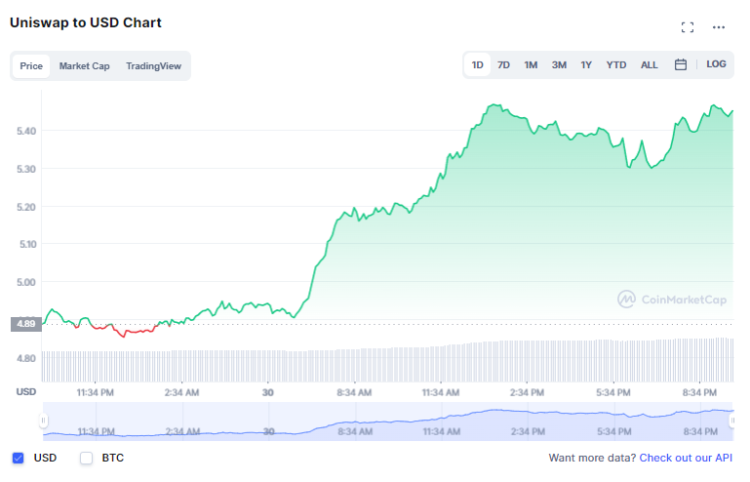Select the 1D time range

[x=477, y=65]
